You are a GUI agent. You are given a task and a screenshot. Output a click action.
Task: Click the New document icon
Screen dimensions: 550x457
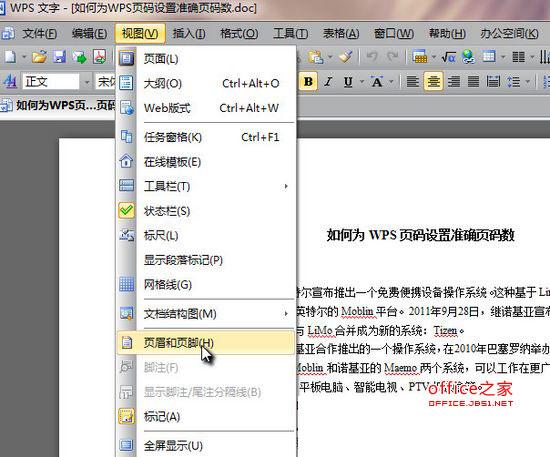point(10,56)
